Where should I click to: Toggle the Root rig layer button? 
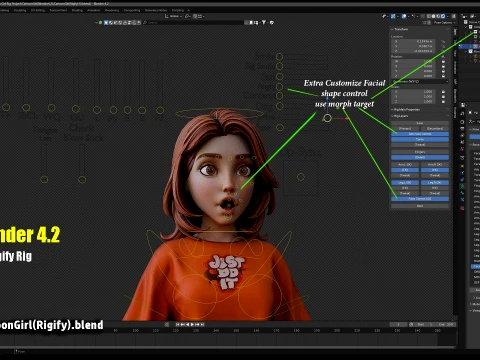pyautogui.click(x=420, y=206)
